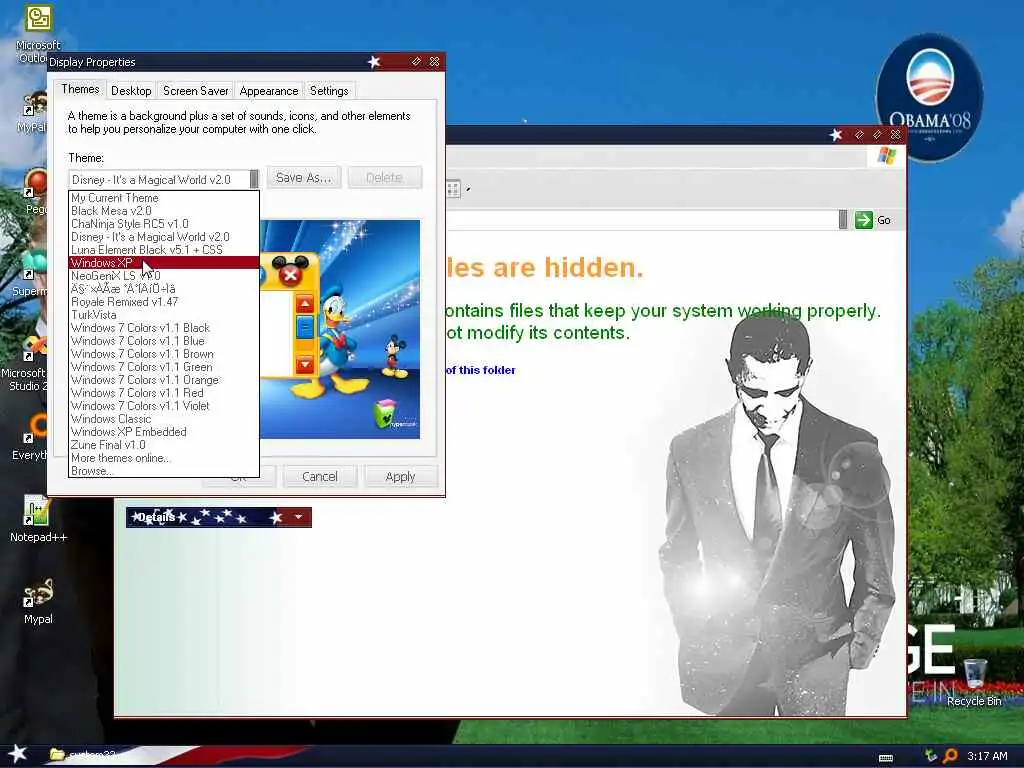Select My Current Theme from list

164,198
